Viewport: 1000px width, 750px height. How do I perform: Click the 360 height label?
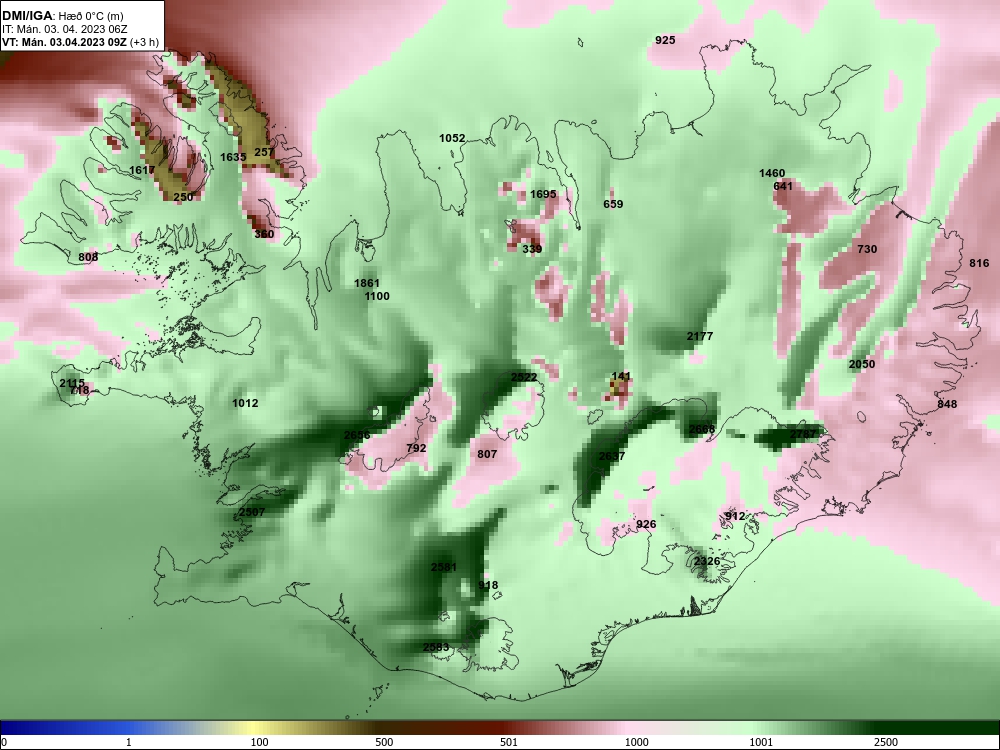264,234
